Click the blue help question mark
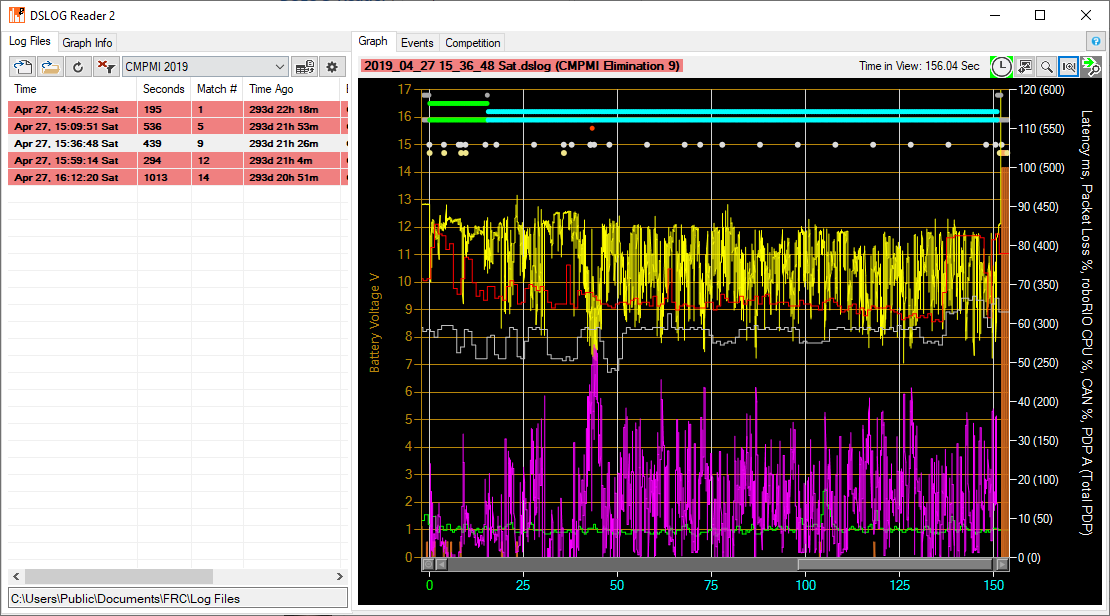 tap(1096, 42)
